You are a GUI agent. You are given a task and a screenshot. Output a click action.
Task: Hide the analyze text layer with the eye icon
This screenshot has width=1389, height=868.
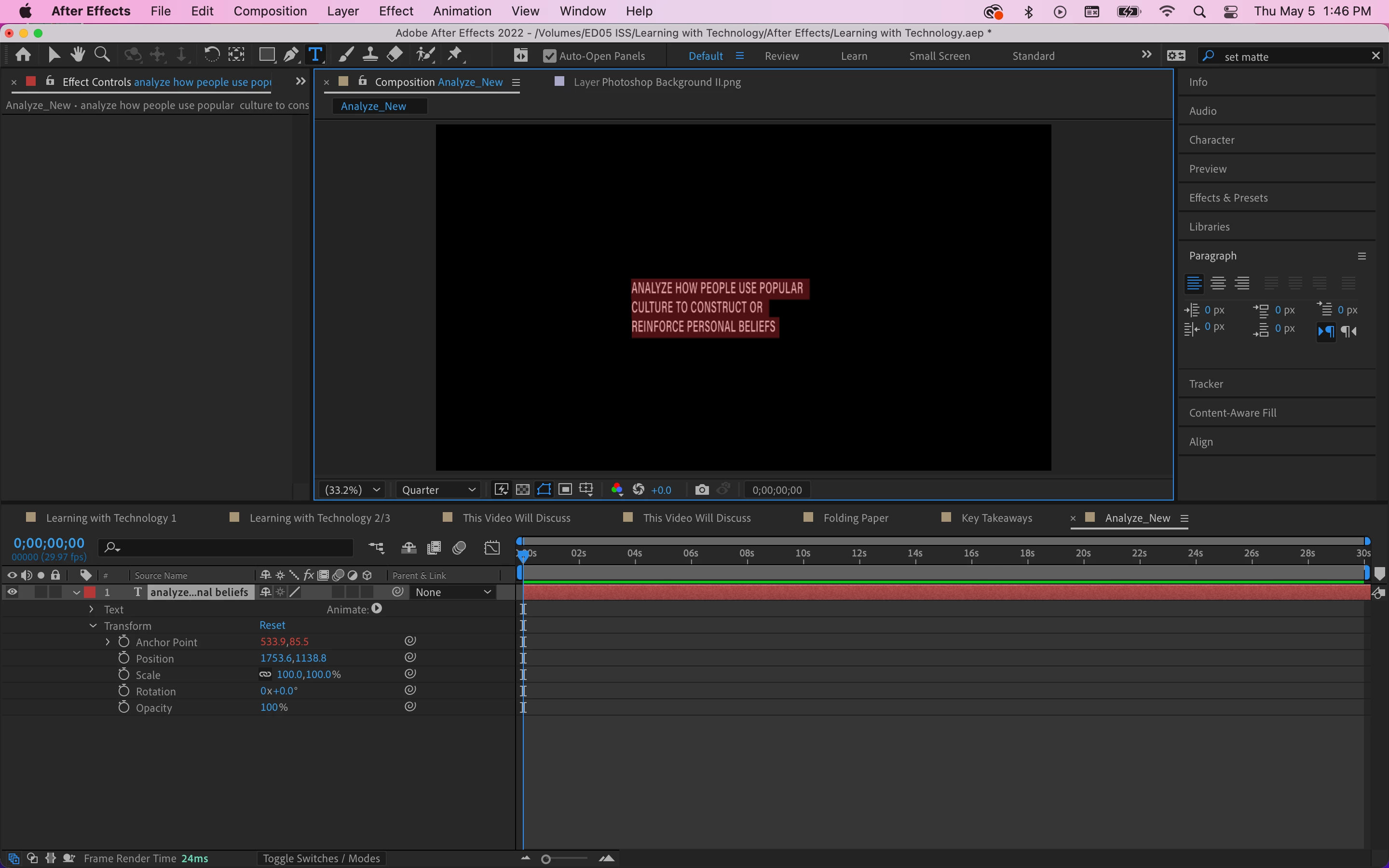coord(12,592)
